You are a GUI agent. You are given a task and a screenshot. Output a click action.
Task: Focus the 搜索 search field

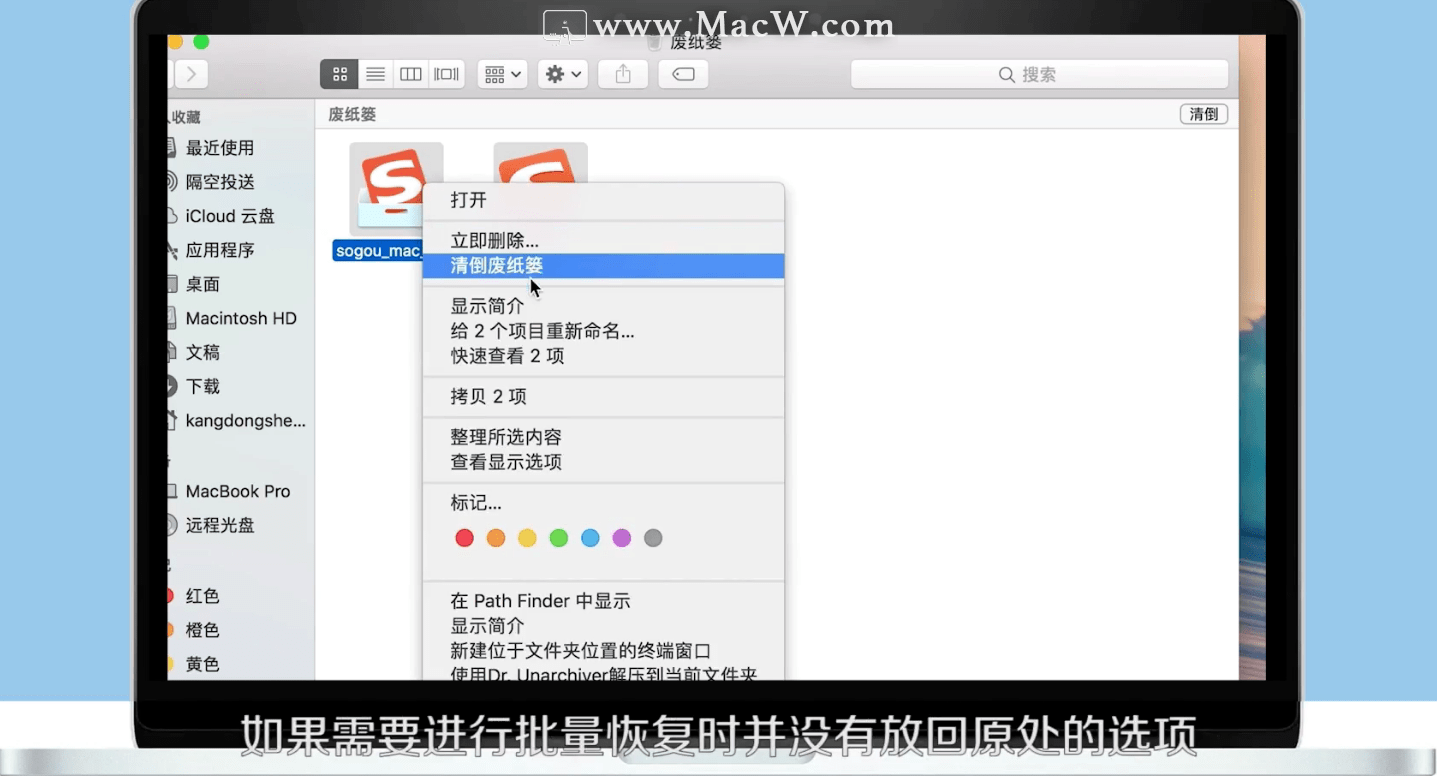pos(1039,74)
